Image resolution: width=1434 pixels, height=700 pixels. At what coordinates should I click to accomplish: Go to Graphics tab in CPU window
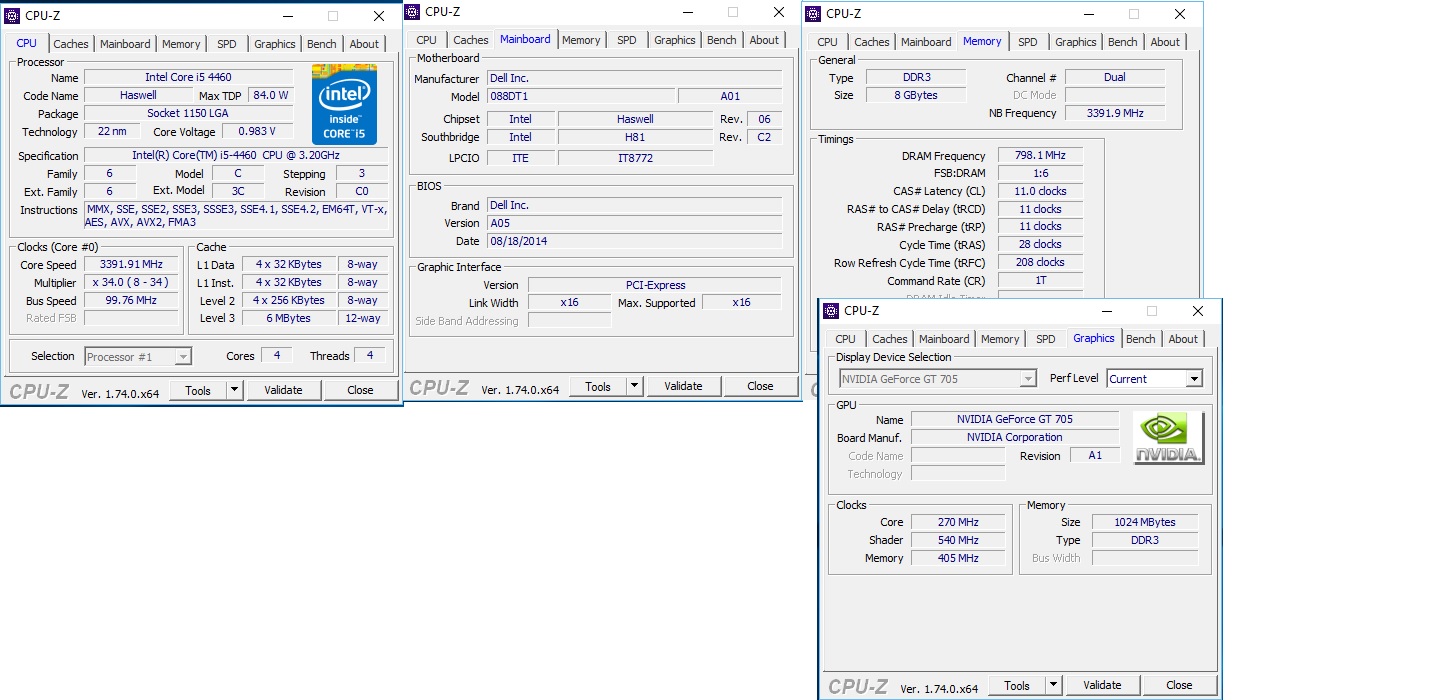point(274,44)
